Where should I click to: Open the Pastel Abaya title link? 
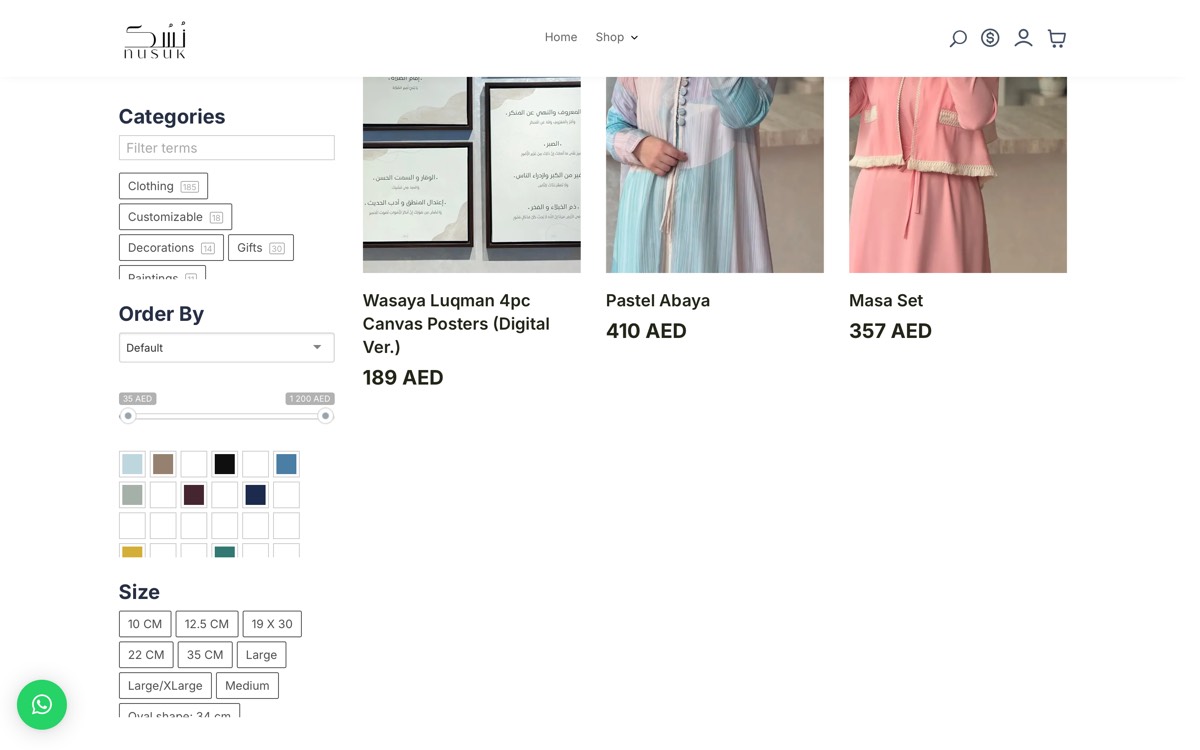click(x=658, y=301)
